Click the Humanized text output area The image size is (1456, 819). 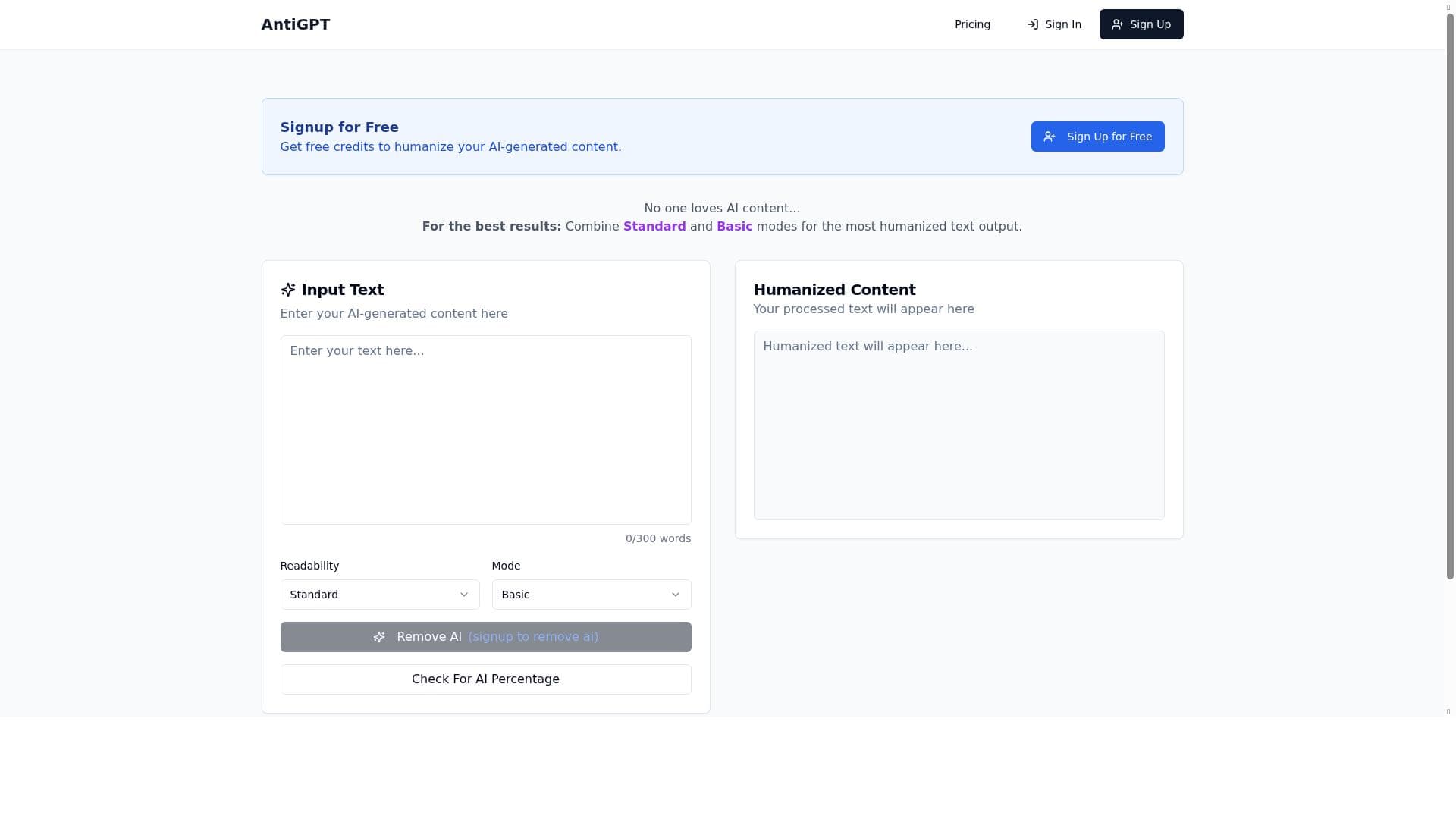958,425
